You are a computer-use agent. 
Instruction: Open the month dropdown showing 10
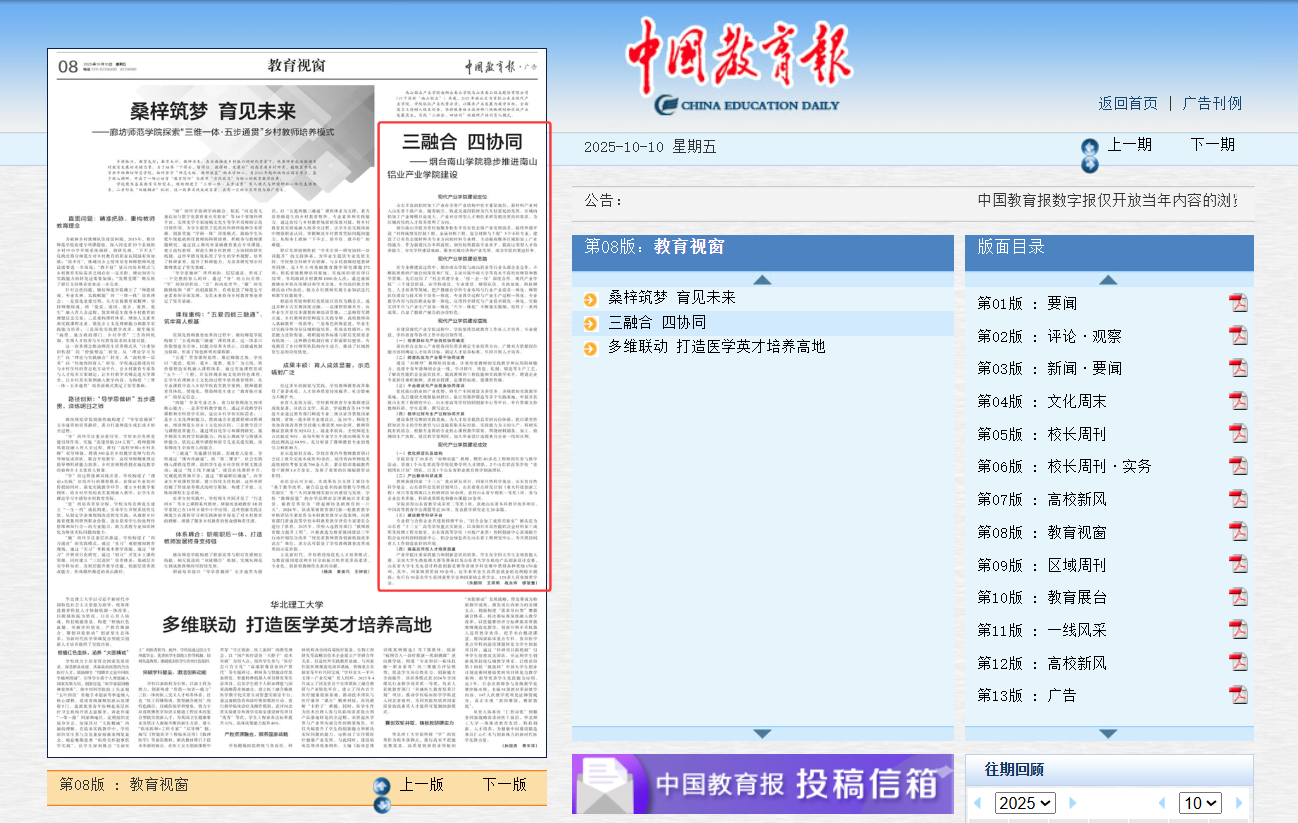pos(1200,803)
